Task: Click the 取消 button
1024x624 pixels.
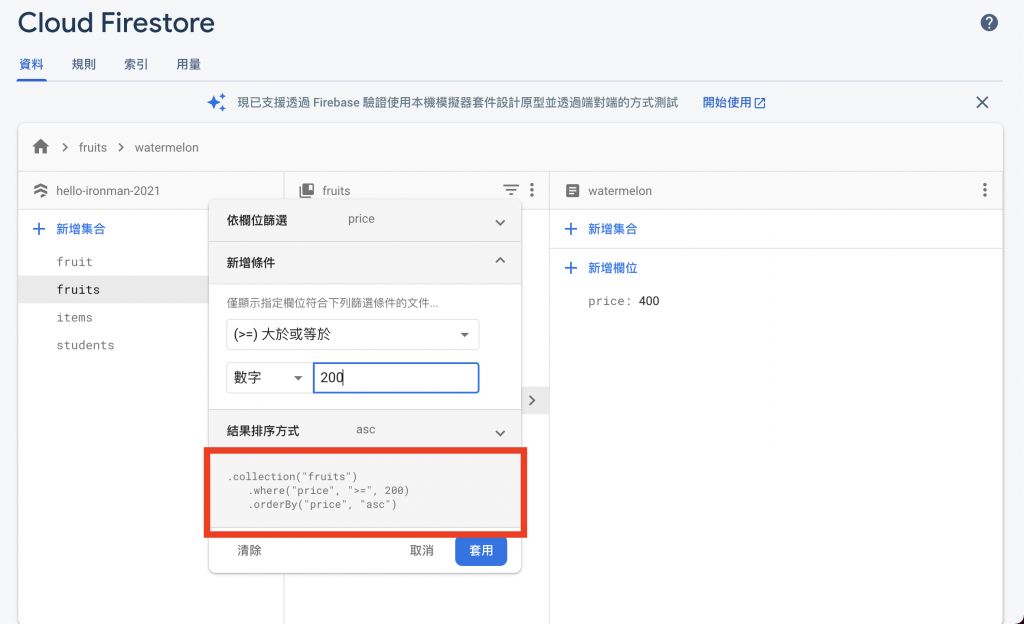Action: pos(422,551)
